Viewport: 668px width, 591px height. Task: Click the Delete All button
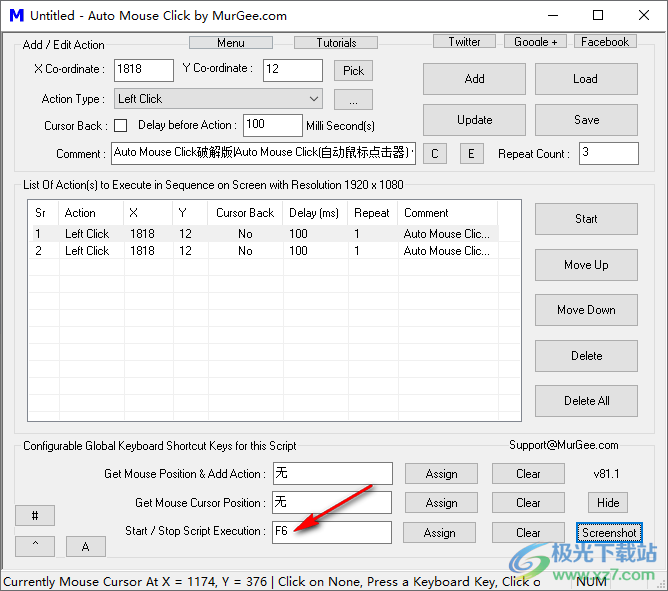(586, 401)
